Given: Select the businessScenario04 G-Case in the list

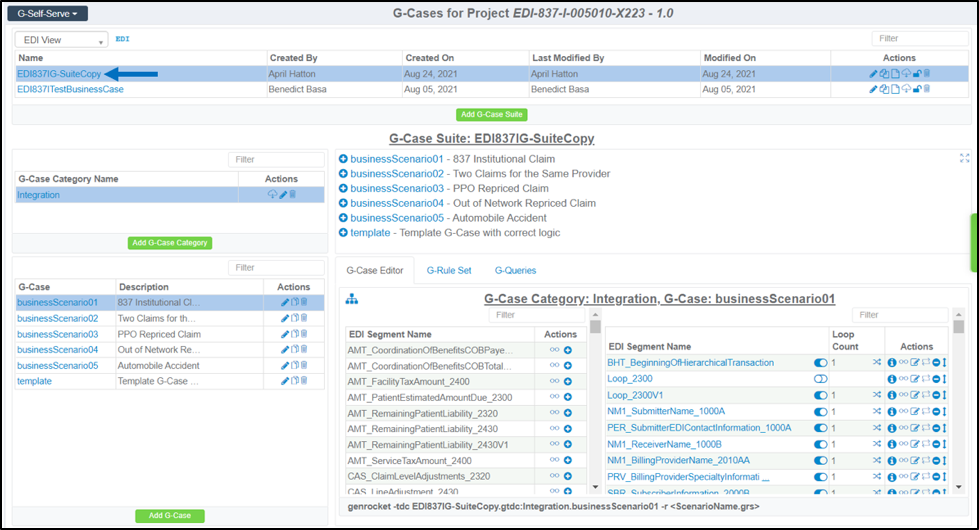Looking at the screenshot, I should click(57, 350).
